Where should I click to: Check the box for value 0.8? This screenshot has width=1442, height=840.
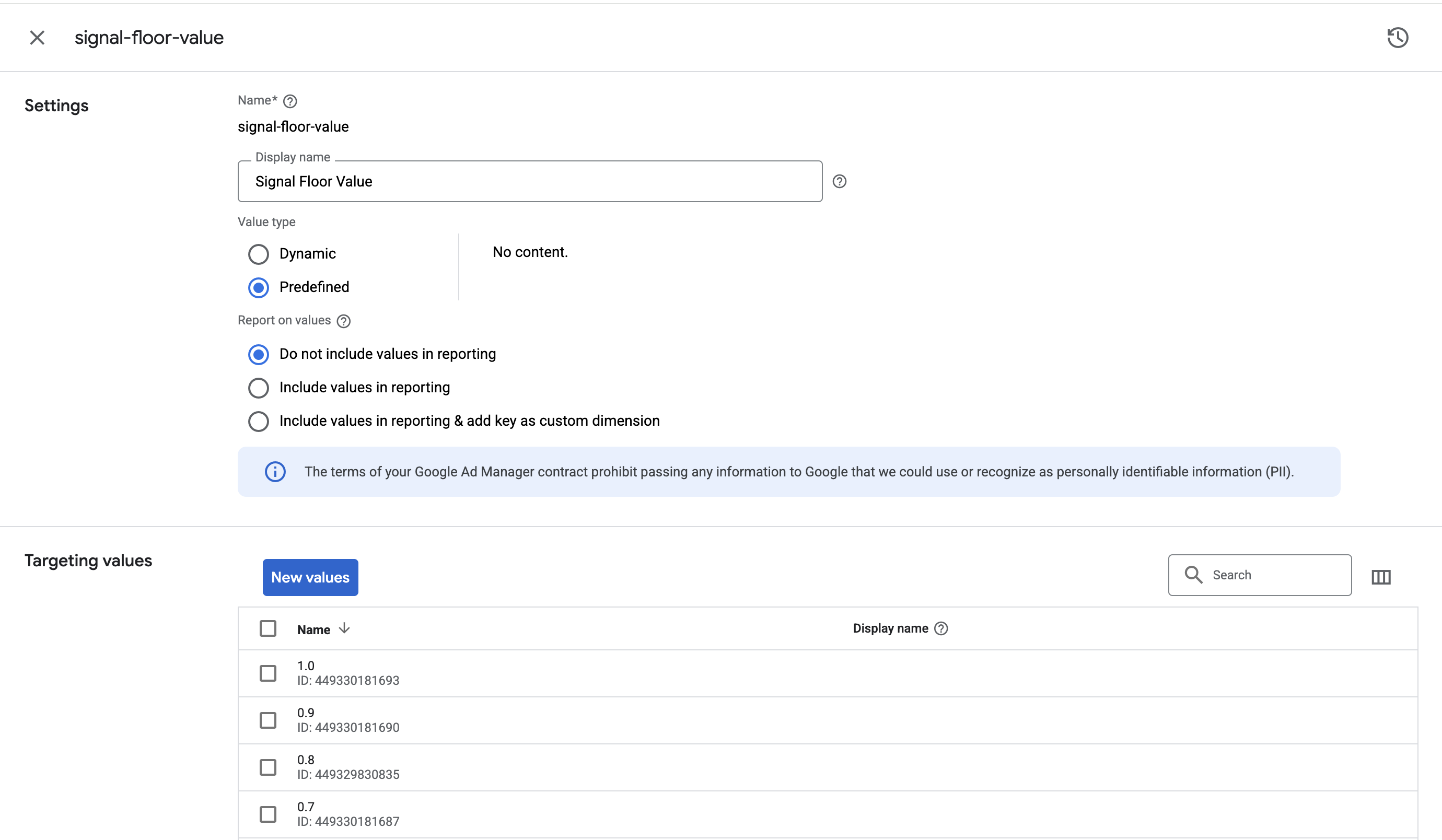tap(268, 767)
